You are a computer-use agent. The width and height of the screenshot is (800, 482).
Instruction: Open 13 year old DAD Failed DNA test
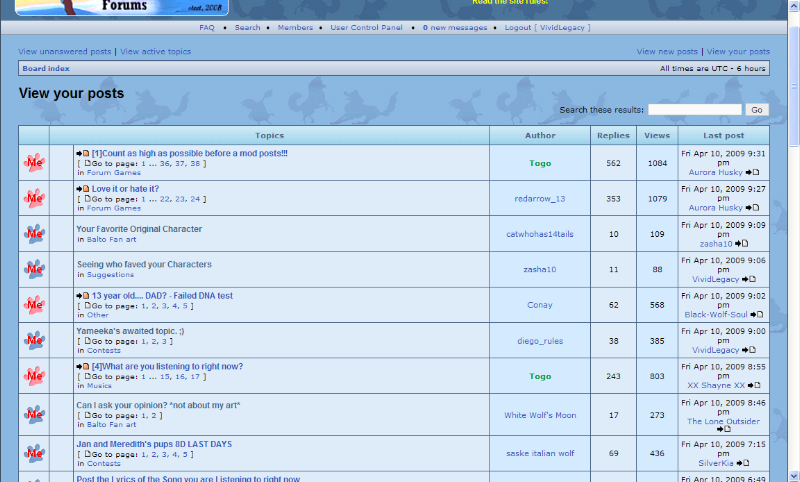tap(162, 295)
